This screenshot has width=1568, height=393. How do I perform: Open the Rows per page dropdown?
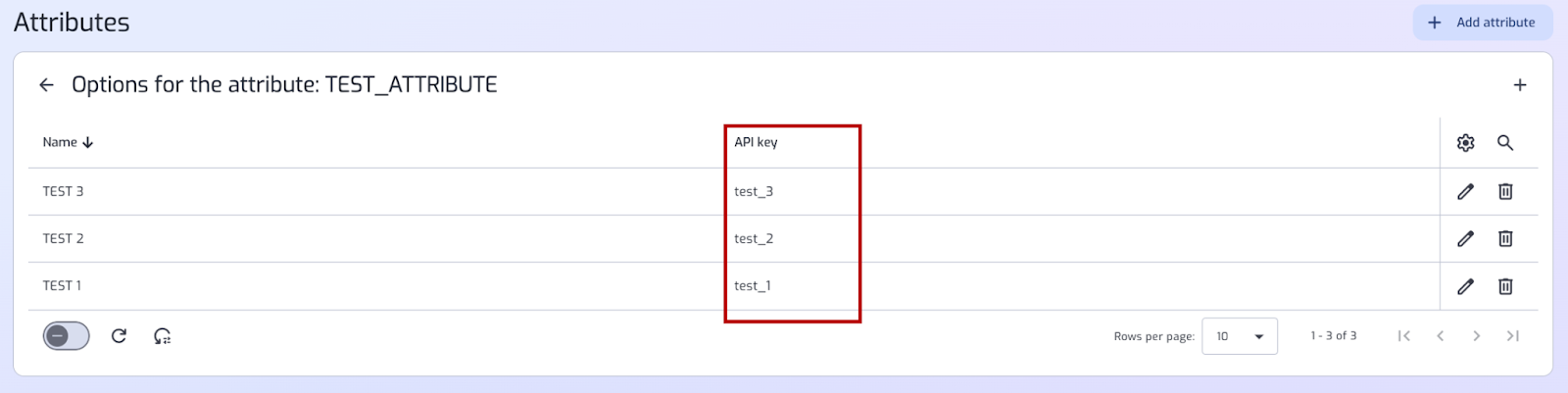(1240, 336)
